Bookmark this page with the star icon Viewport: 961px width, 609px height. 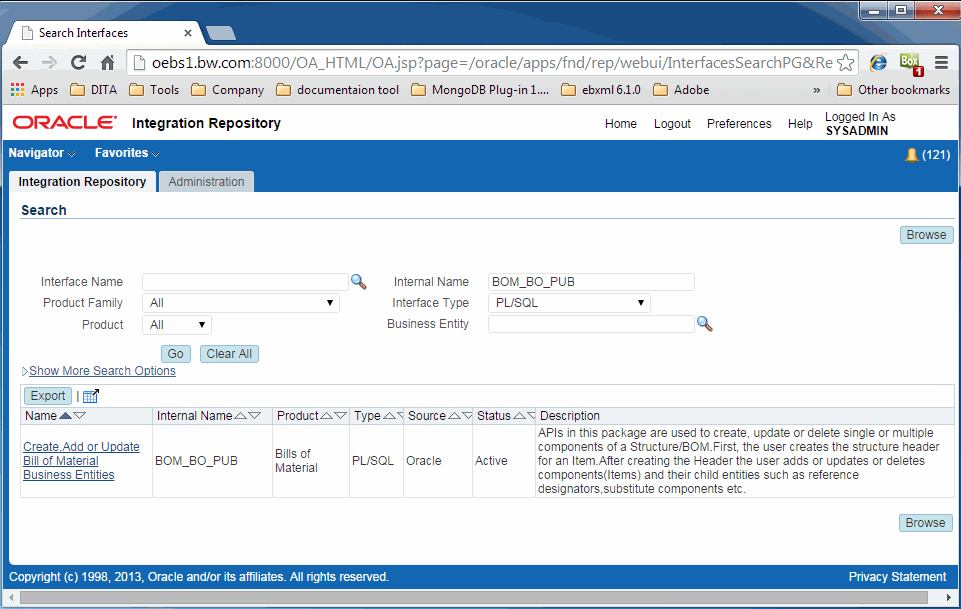[846, 62]
